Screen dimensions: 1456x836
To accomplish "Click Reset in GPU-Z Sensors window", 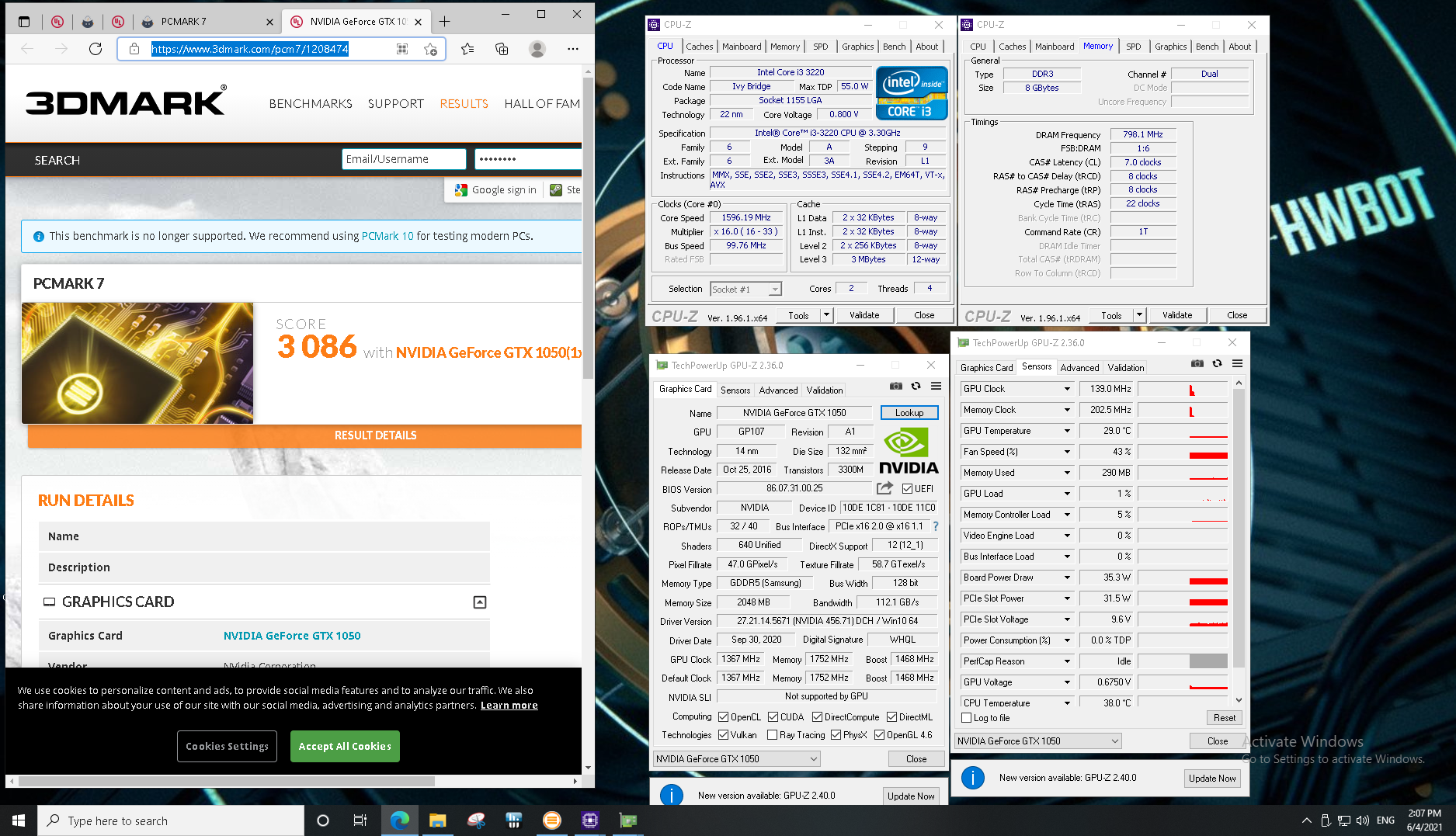I will [x=1225, y=718].
